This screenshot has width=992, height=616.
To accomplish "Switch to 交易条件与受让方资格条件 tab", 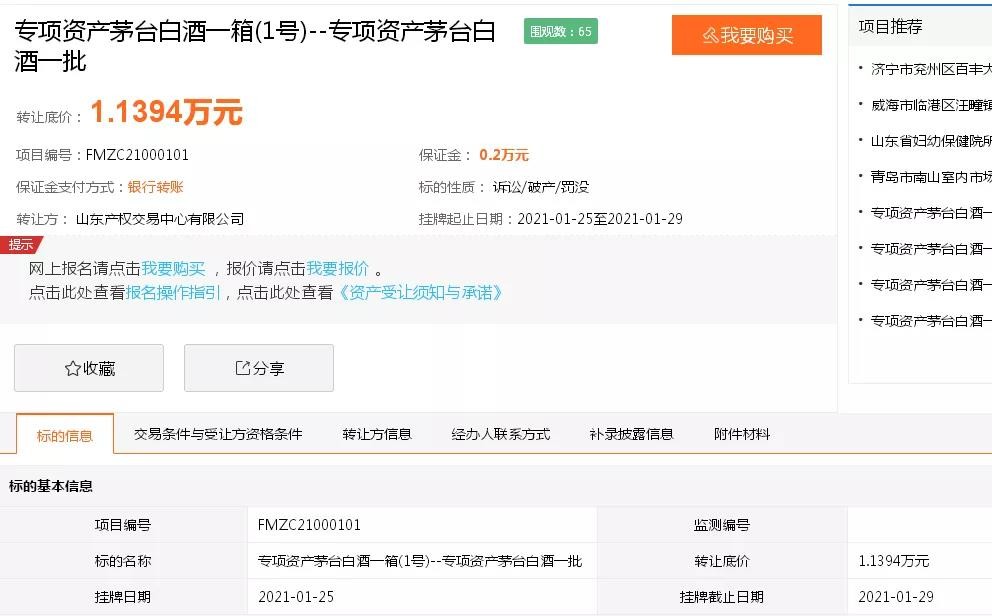I will pyautogui.click(x=218, y=434).
